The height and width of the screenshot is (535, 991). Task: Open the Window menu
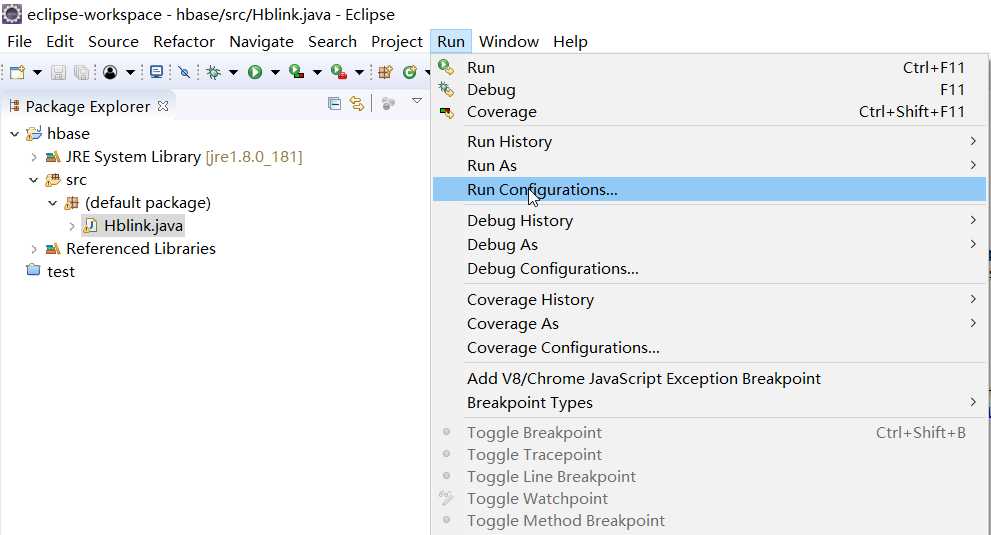[x=509, y=42]
